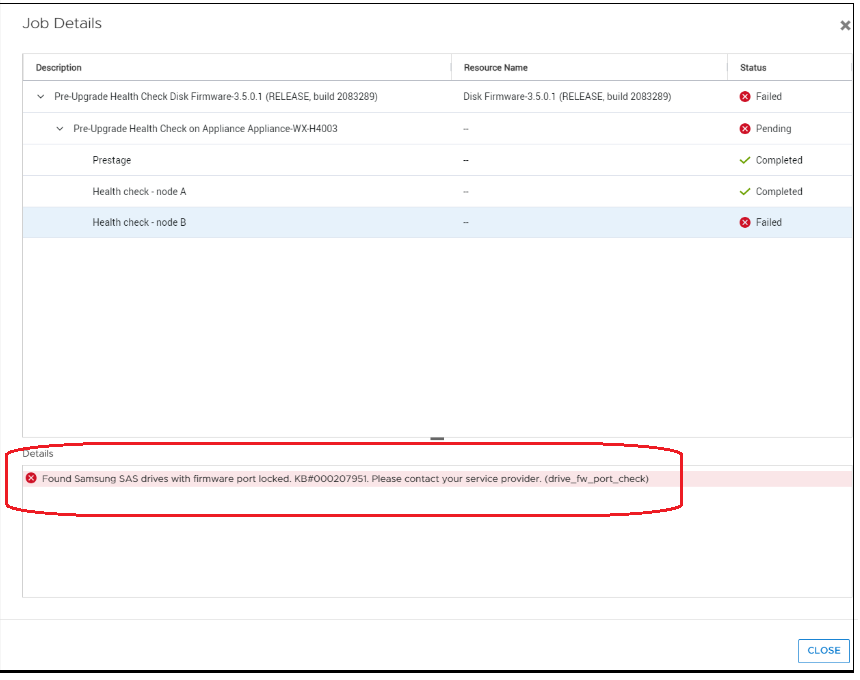
Task: Click the Completed checkmark for Health check node A
Action: (743, 191)
